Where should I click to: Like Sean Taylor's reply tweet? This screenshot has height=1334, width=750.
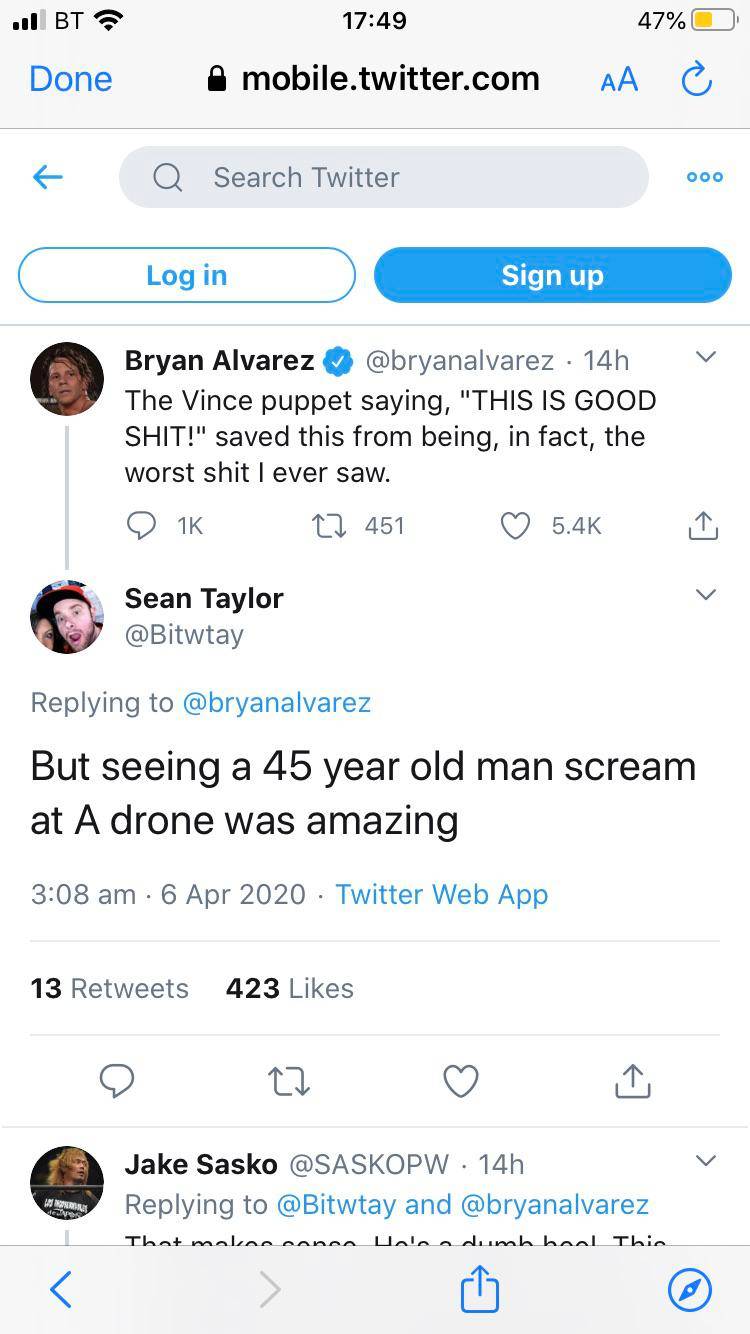pyautogui.click(x=461, y=1080)
